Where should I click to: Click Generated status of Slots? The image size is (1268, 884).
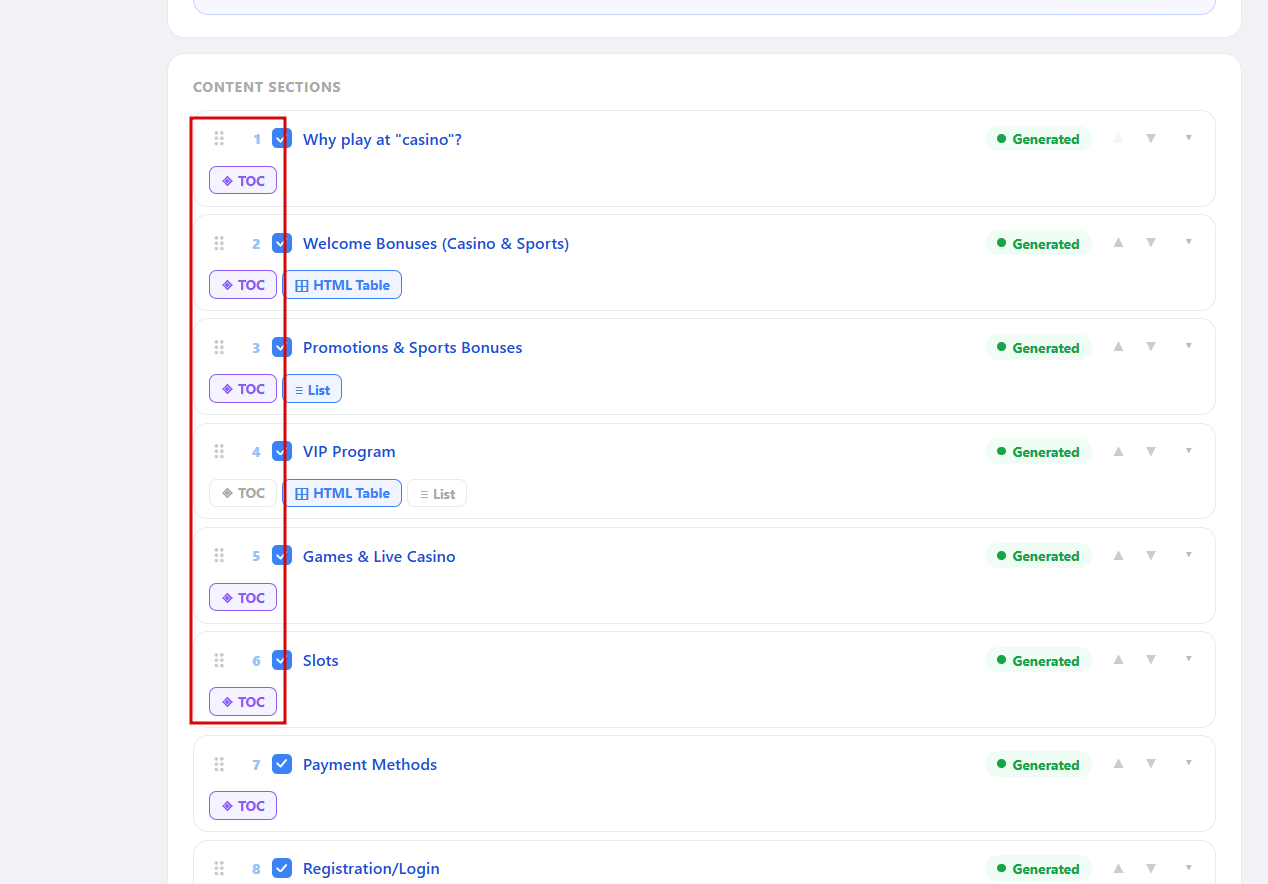tap(1038, 660)
